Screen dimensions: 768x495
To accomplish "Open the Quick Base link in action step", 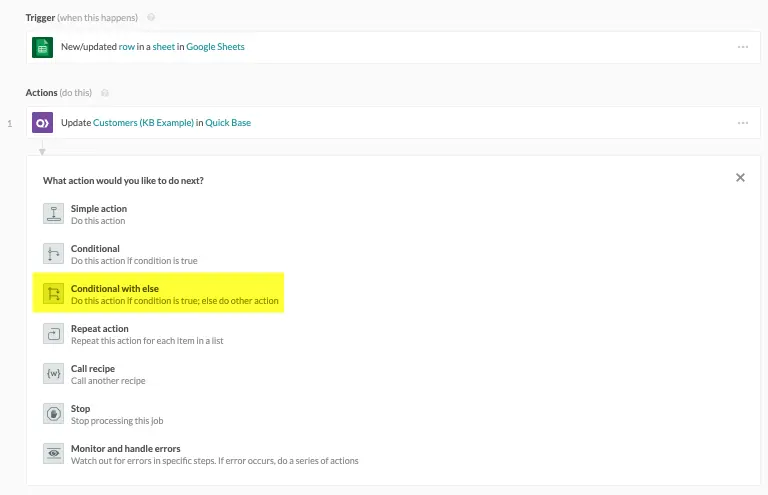I will [x=228, y=123].
